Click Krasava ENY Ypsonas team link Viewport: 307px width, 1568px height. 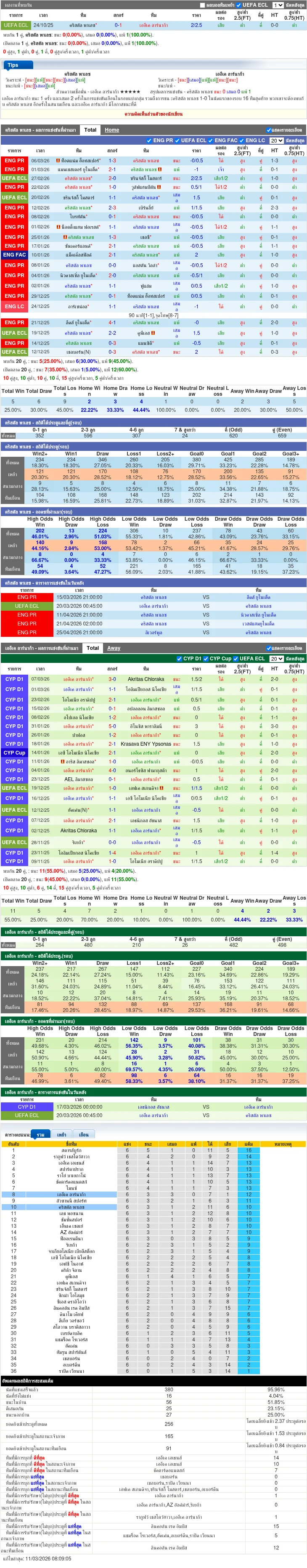(146, 744)
